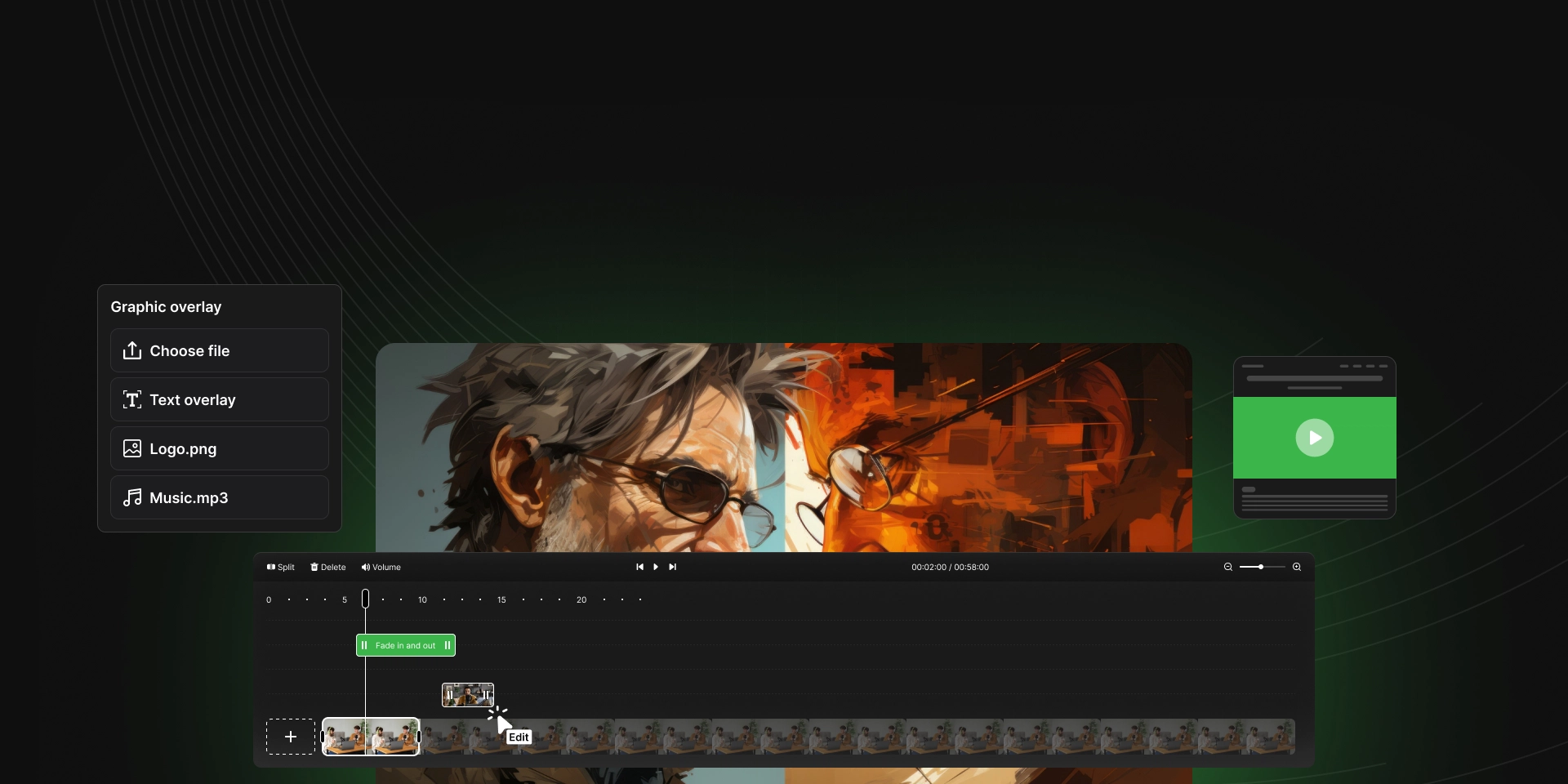Select the Music.mp3 item
The width and height of the screenshot is (1568, 784).
pos(220,497)
